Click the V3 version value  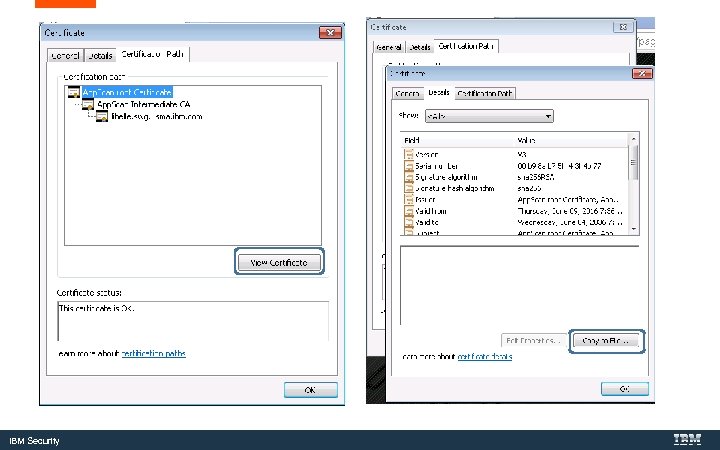click(522, 154)
